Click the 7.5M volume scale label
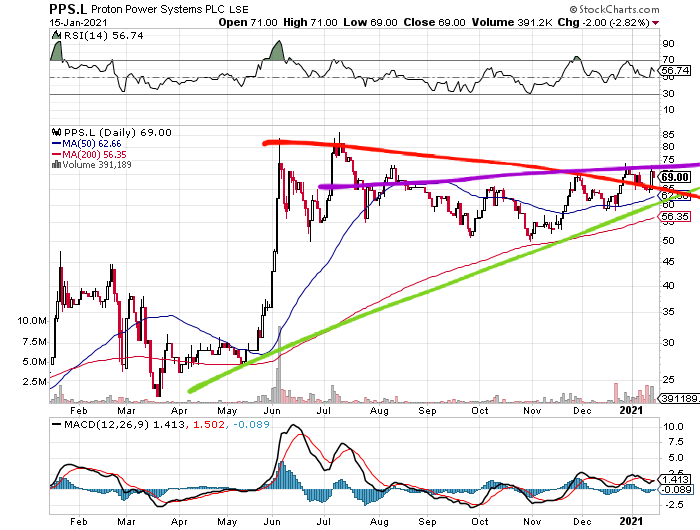The image size is (700, 530). 35,342
